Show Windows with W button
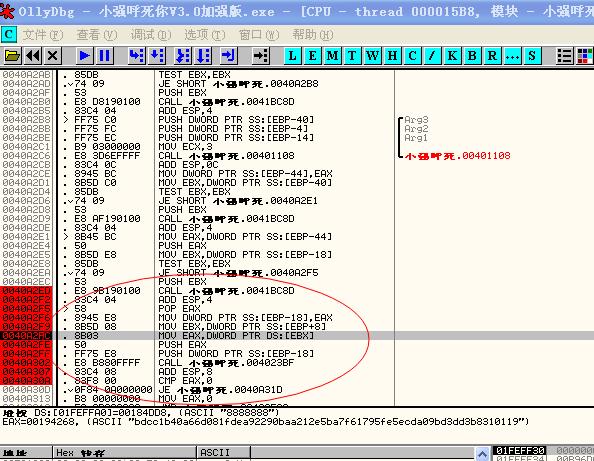Viewport: 594px width, 461px height. pyautogui.click(x=372, y=56)
